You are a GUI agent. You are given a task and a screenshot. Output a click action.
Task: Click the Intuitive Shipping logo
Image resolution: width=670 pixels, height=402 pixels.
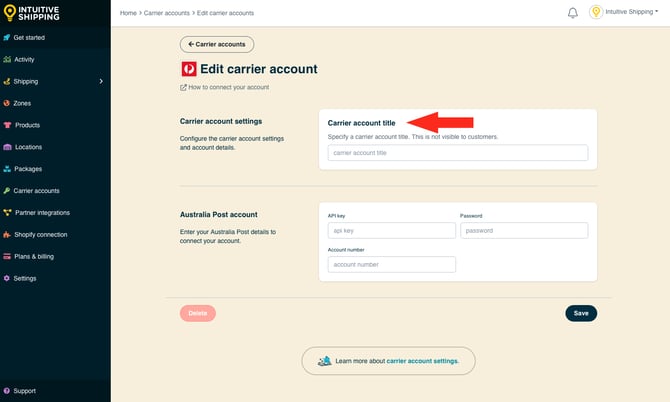[31, 13]
